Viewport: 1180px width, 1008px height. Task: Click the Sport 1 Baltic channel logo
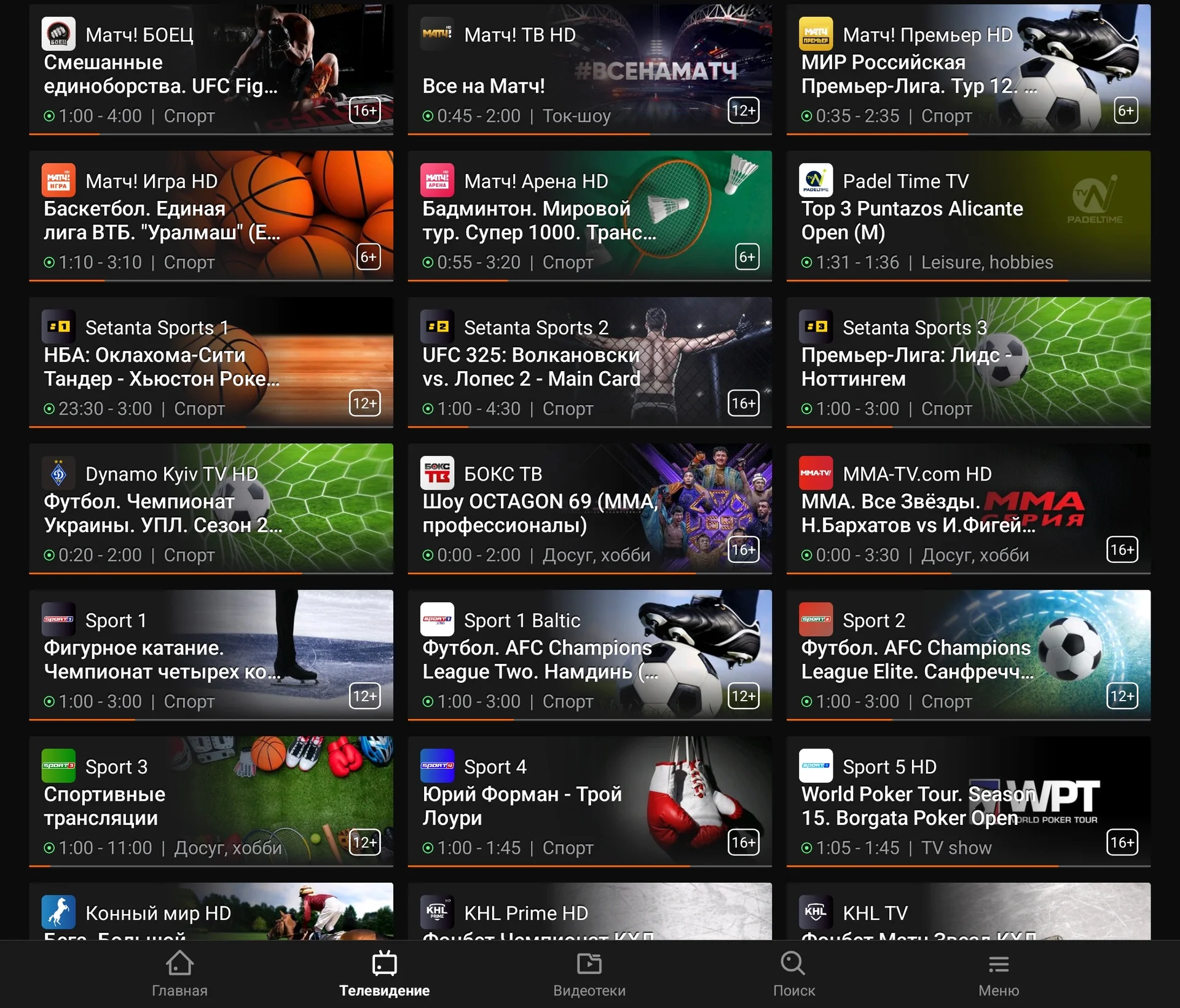(x=437, y=619)
